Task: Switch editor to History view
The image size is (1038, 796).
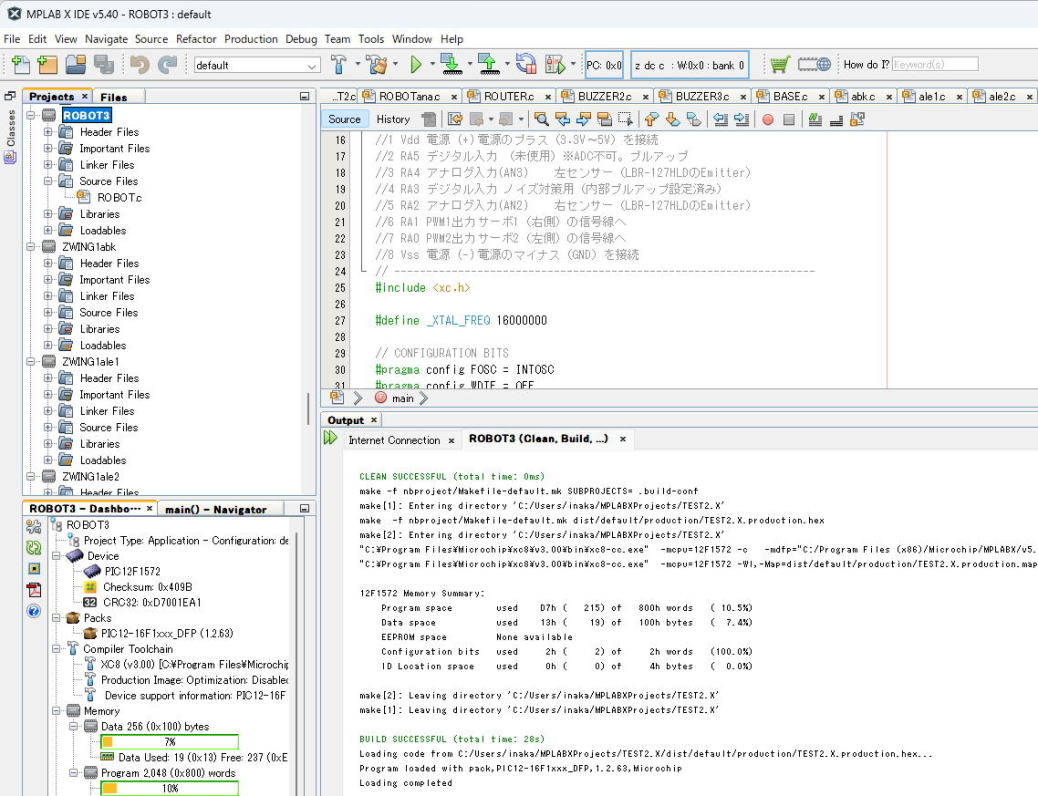Action: pyautogui.click(x=393, y=119)
